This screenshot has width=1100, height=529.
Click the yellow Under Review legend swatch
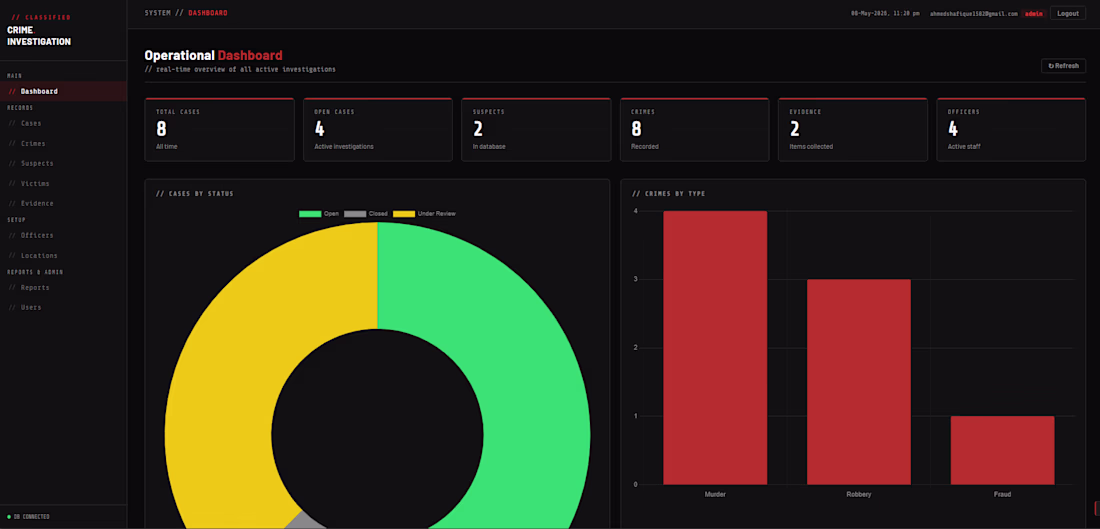pos(403,213)
